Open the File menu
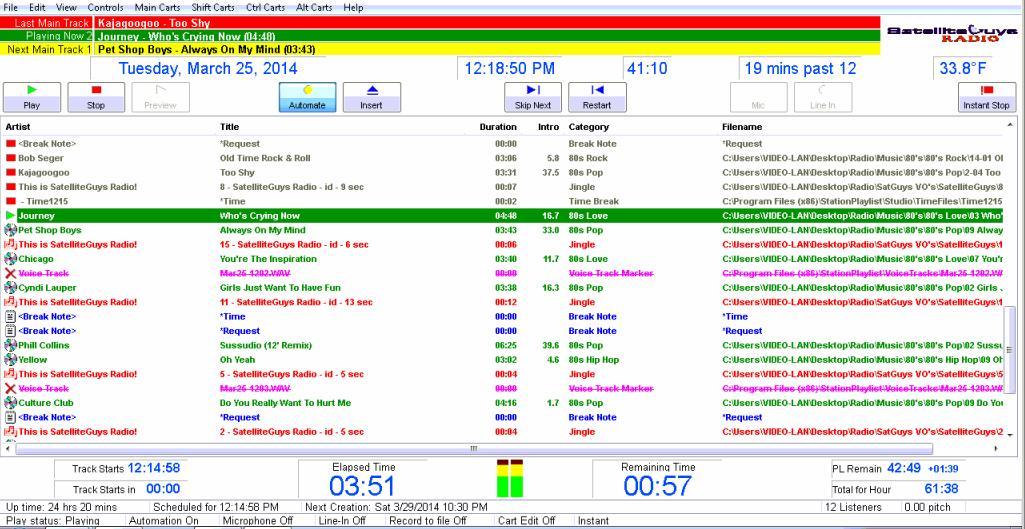The image size is (1025, 529). (10, 7)
